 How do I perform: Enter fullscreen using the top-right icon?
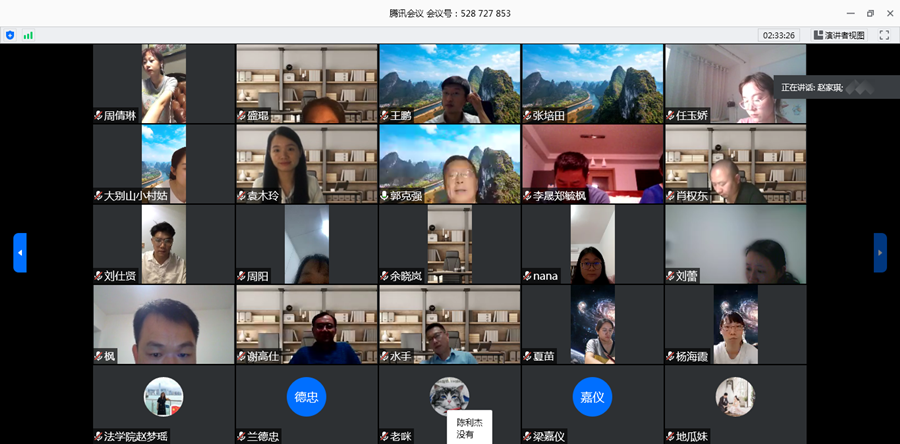tap(884, 35)
